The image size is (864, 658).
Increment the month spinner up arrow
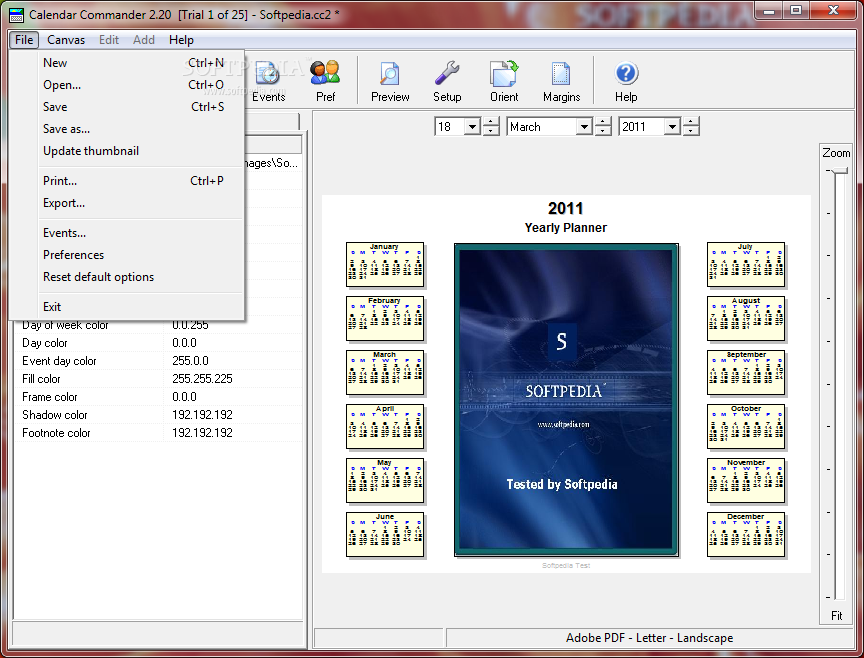603,122
